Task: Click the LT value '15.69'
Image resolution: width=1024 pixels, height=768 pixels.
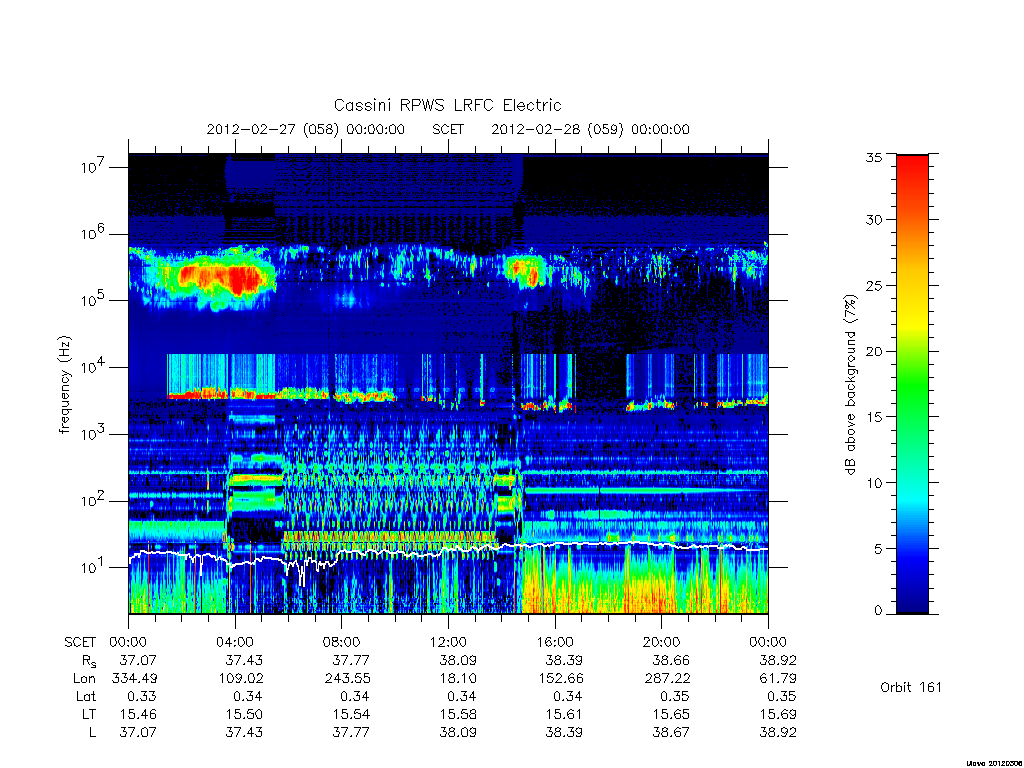Action: coord(778,714)
